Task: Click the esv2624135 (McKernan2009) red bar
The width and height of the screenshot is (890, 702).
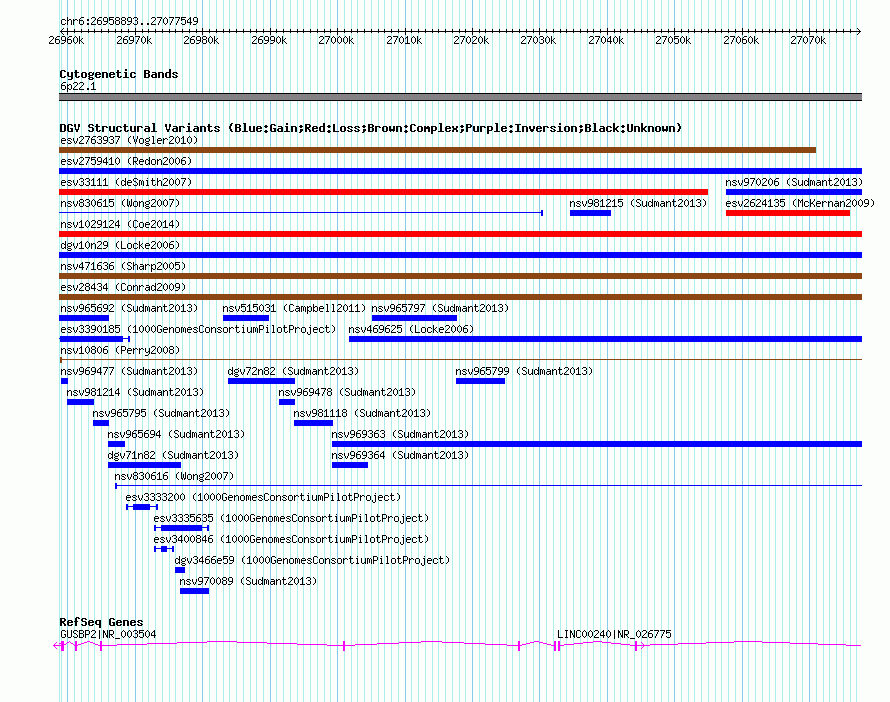Action: pos(788,213)
